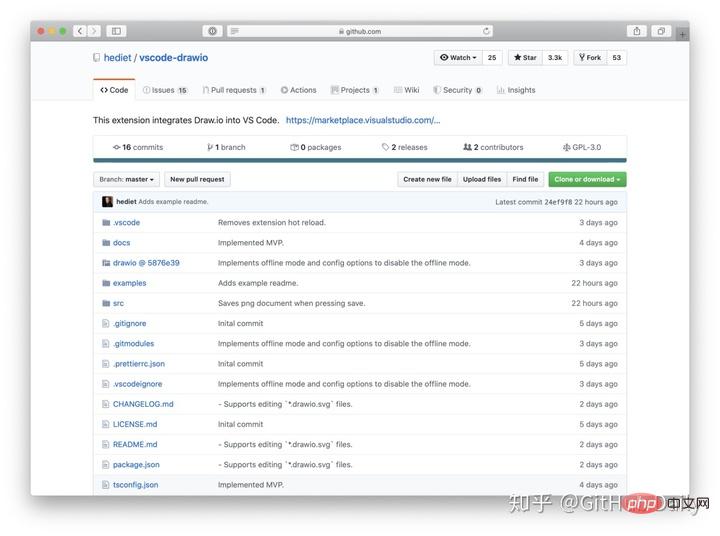Open the Watch dropdown
720x536 pixels.
point(458,57)
